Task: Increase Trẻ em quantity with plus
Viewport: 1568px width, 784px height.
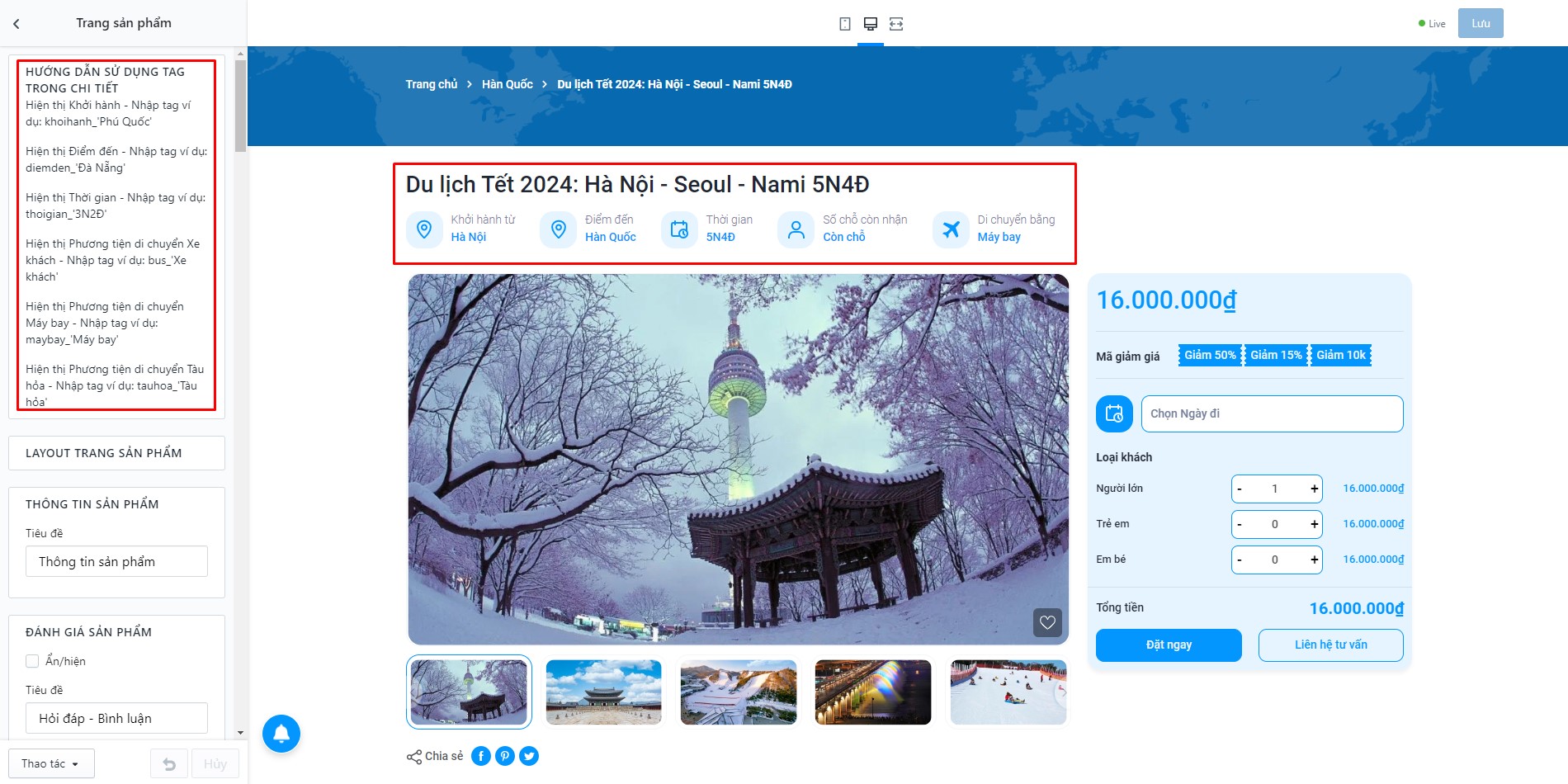Action: [x=1314, y=524]
